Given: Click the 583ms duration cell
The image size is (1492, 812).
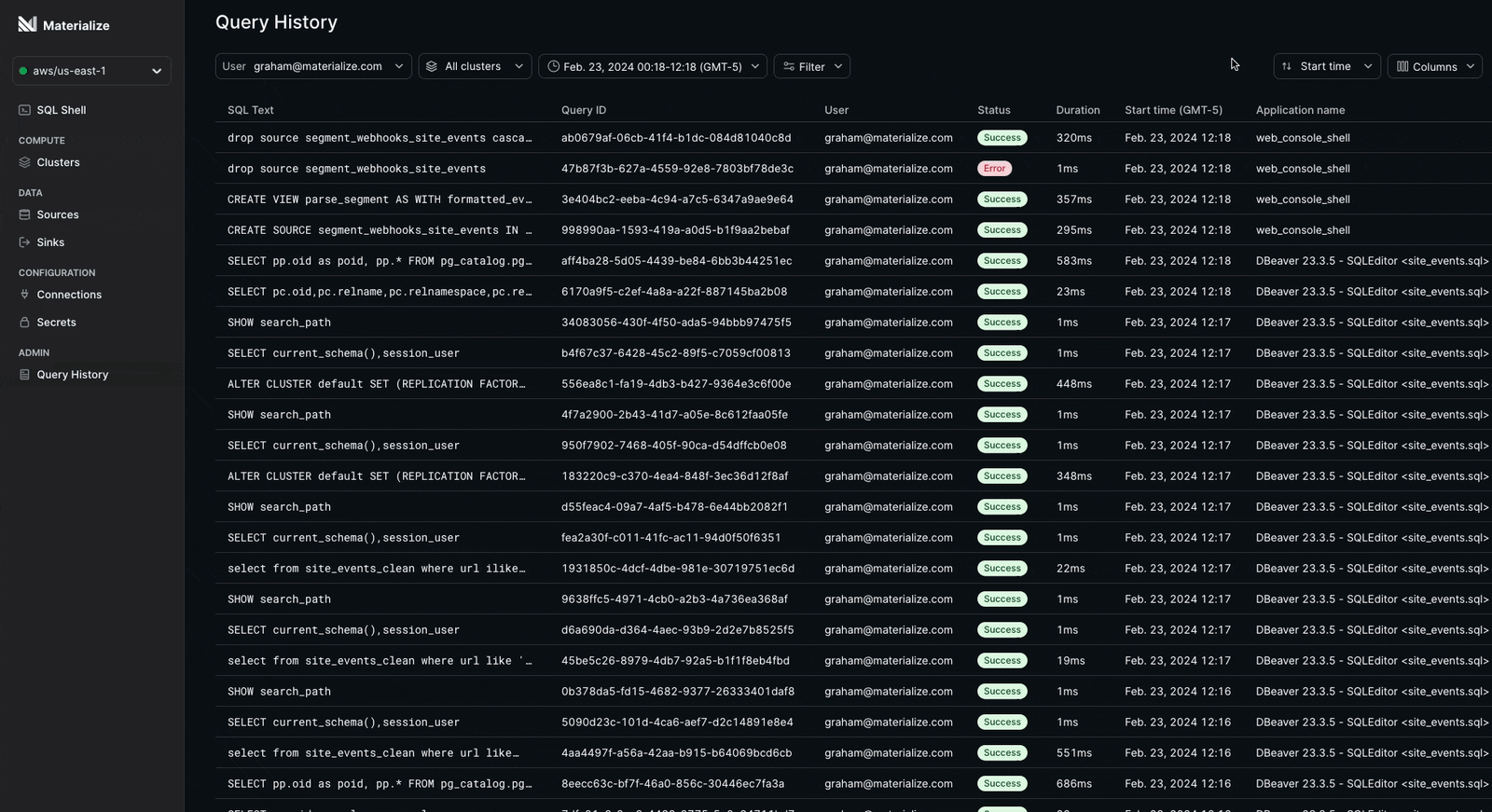Looking at the screenshot, I should (1074, 261).
